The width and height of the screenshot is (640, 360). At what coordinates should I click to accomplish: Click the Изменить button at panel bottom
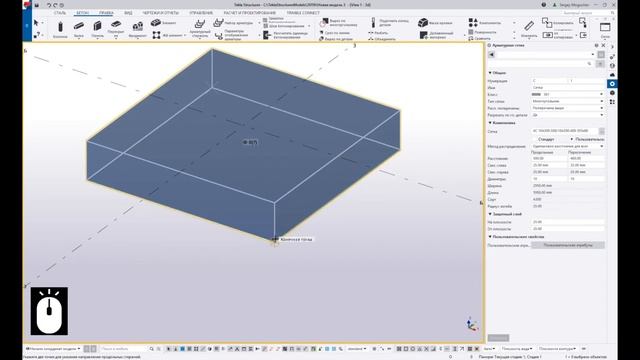pos(498,338)
